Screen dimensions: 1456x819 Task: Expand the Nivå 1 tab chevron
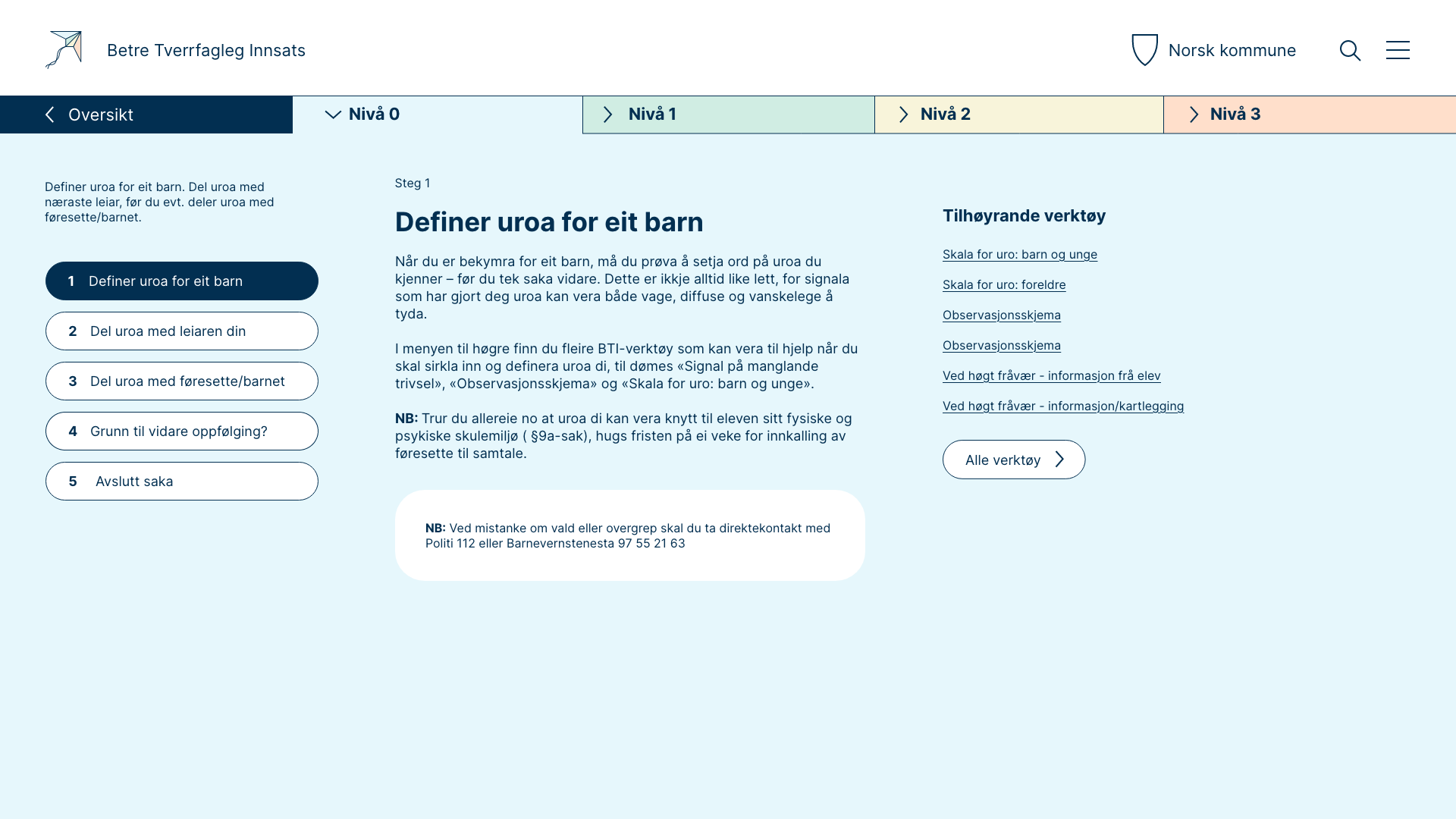point(607,115)
